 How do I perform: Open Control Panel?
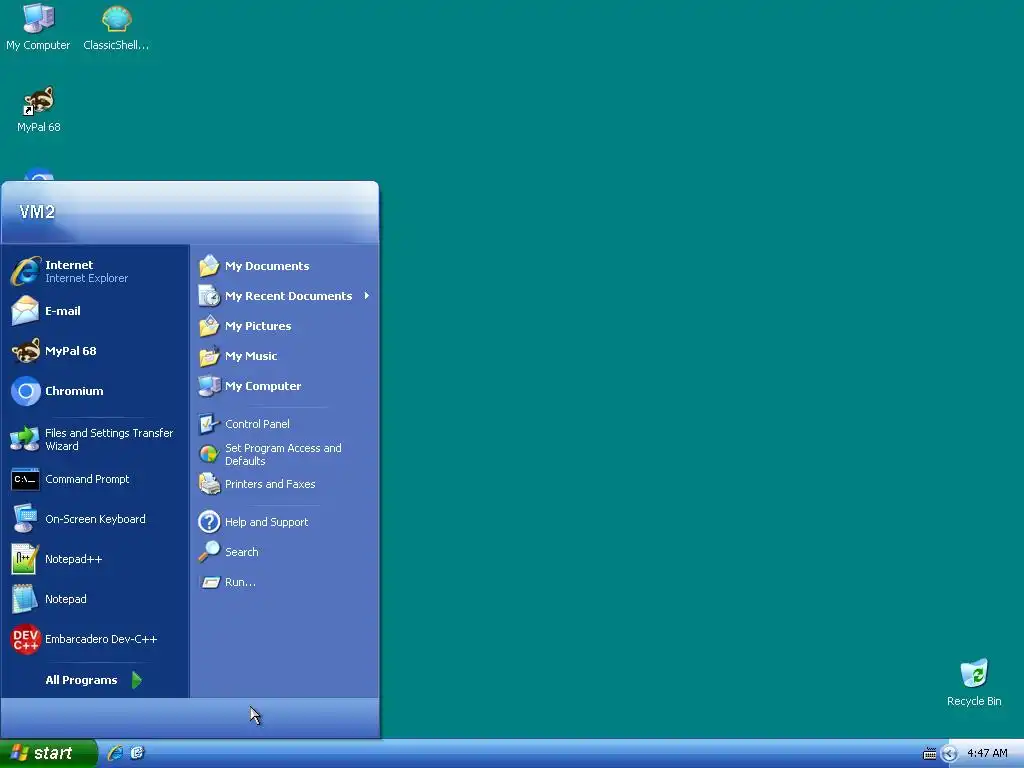(x=285, y=424)
